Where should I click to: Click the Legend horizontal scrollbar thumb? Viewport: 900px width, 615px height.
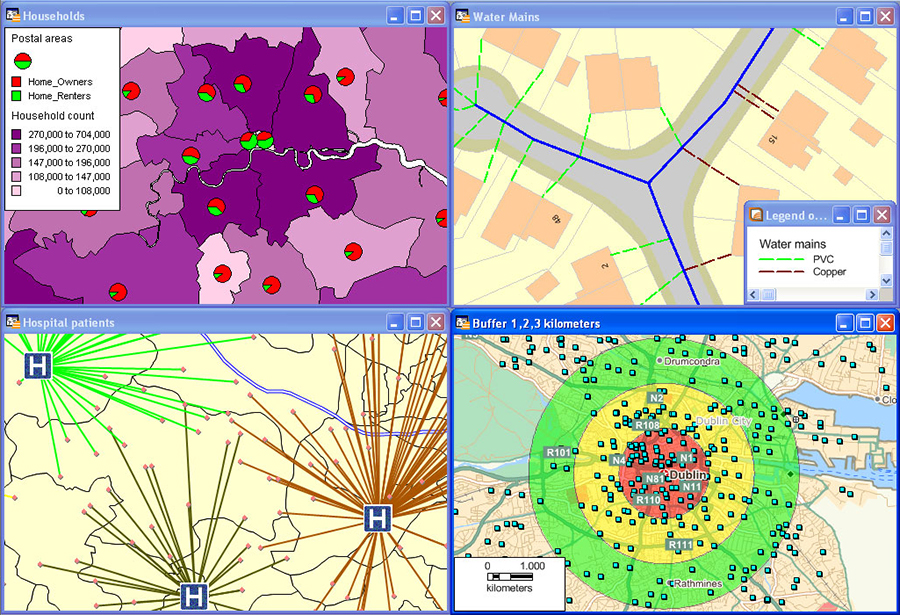768,295
